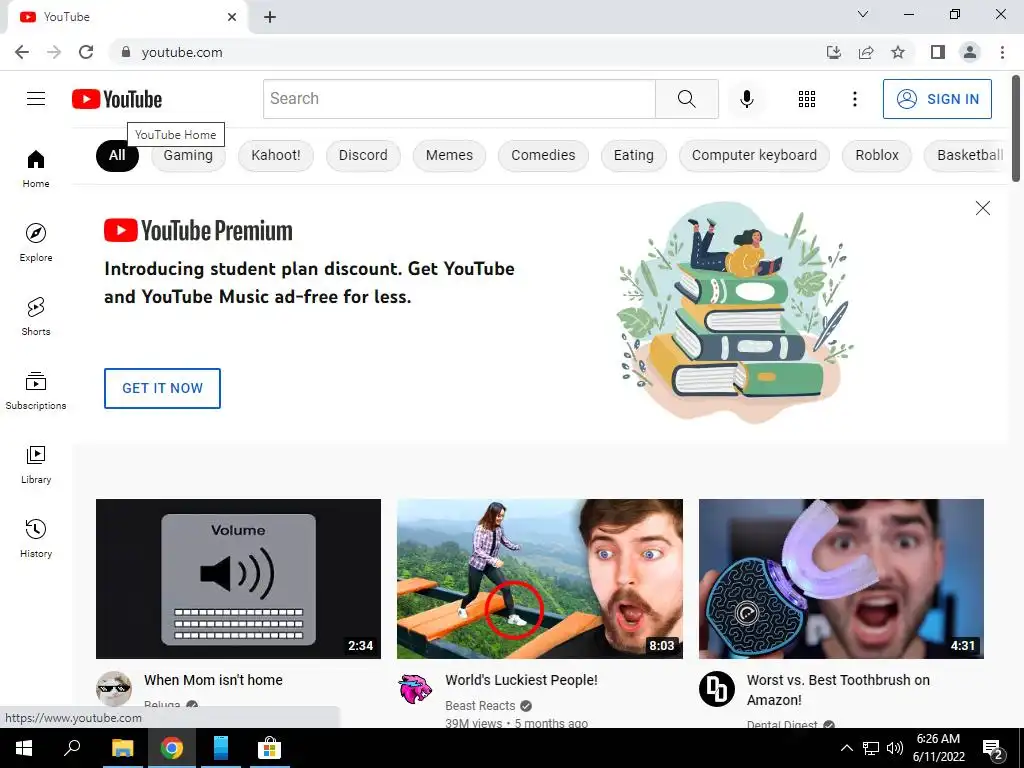Open the Worst vs. Best Toothbrush thumbnail

click(841, 579)
